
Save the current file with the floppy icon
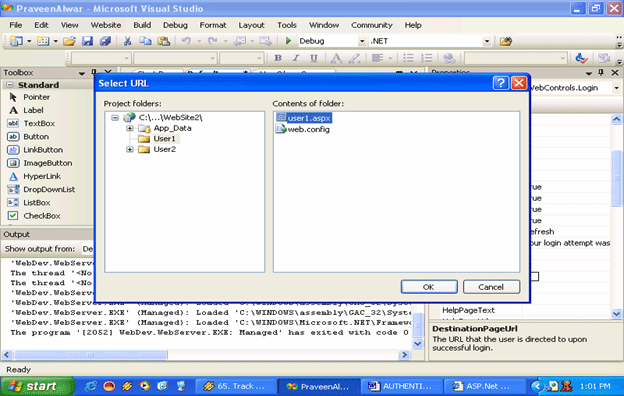point(87,41)
